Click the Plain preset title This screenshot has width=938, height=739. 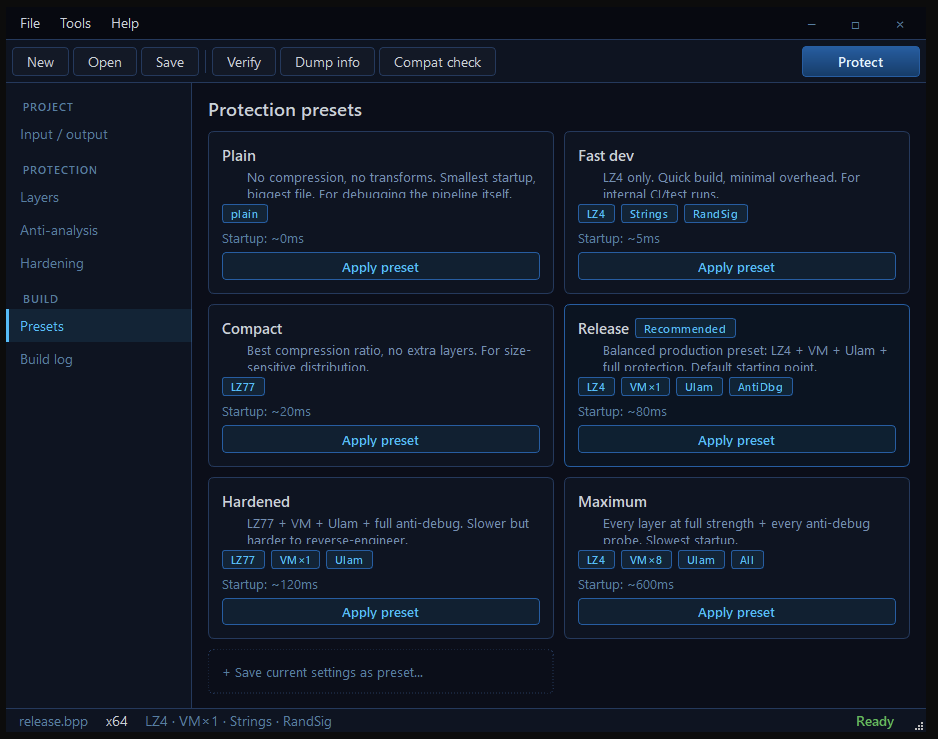click(239, 156)
